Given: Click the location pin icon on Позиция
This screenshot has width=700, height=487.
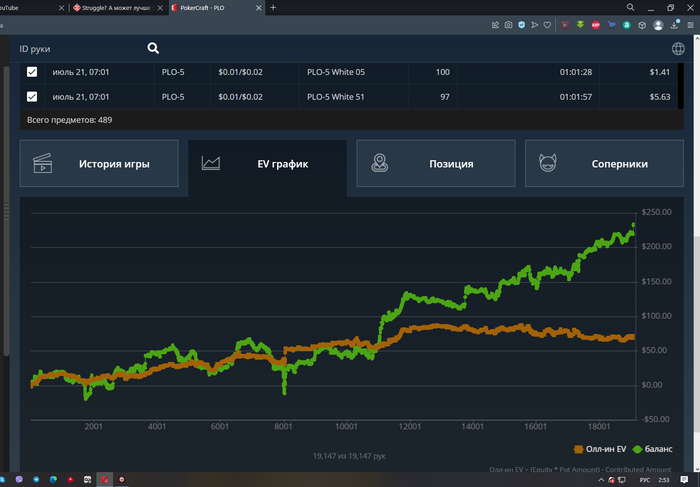Looking at the screenshot, I should point(379,163).
